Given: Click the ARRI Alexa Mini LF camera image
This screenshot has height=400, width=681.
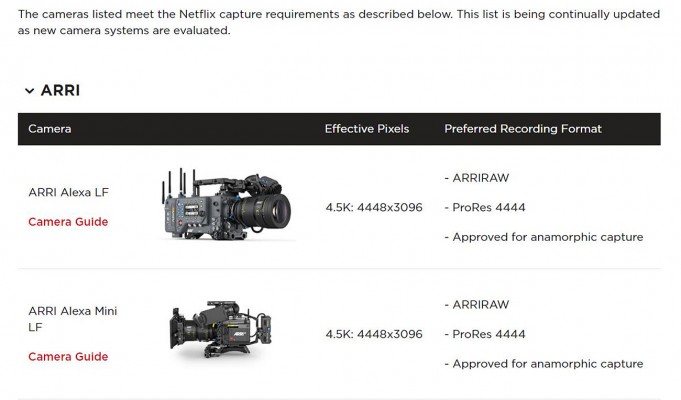Looking at the screenshot, I should [221, 329].
